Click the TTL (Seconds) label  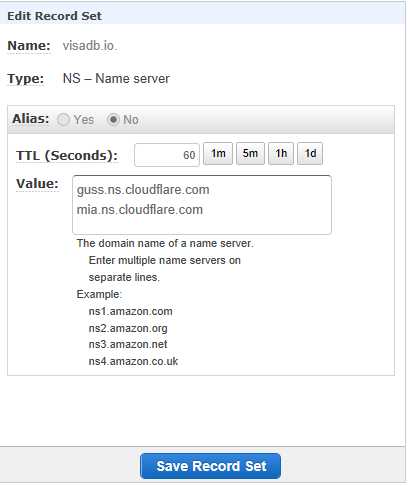(x=67, y=156)
